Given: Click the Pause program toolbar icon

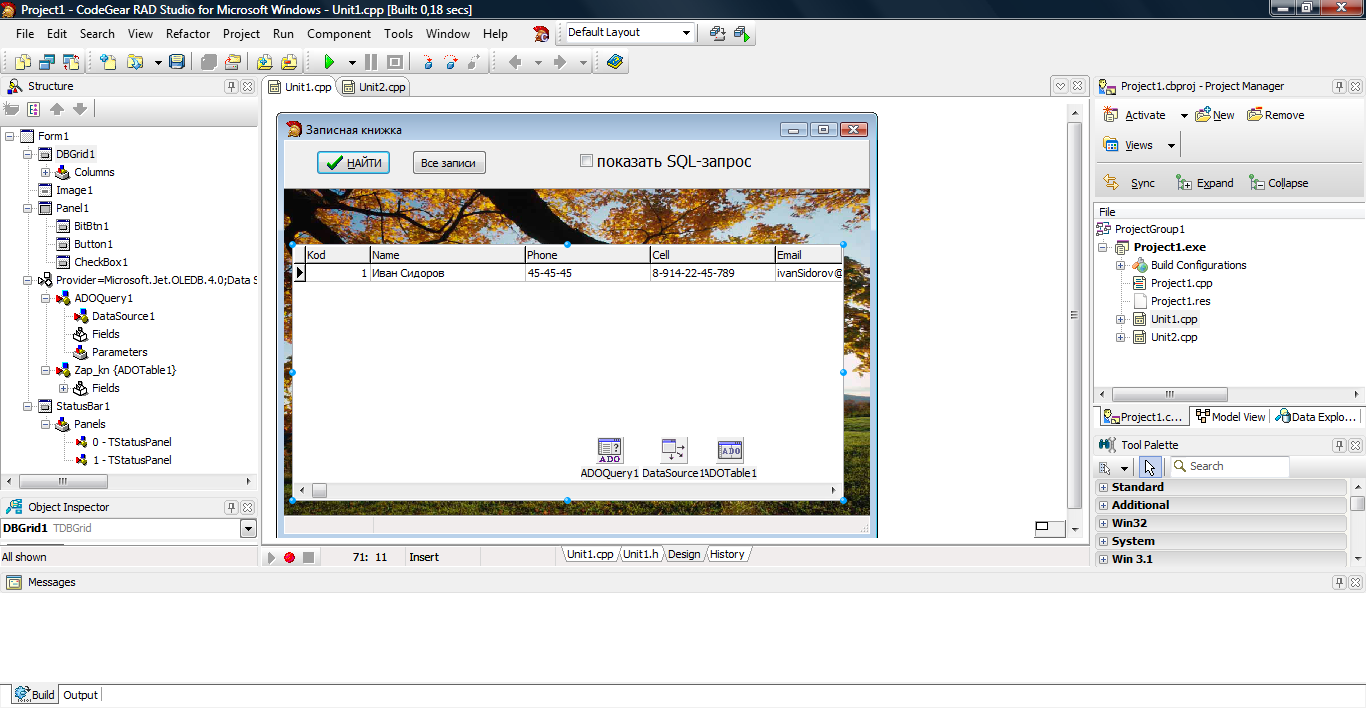Looking at the screenshot, I should tap(371, 62).
